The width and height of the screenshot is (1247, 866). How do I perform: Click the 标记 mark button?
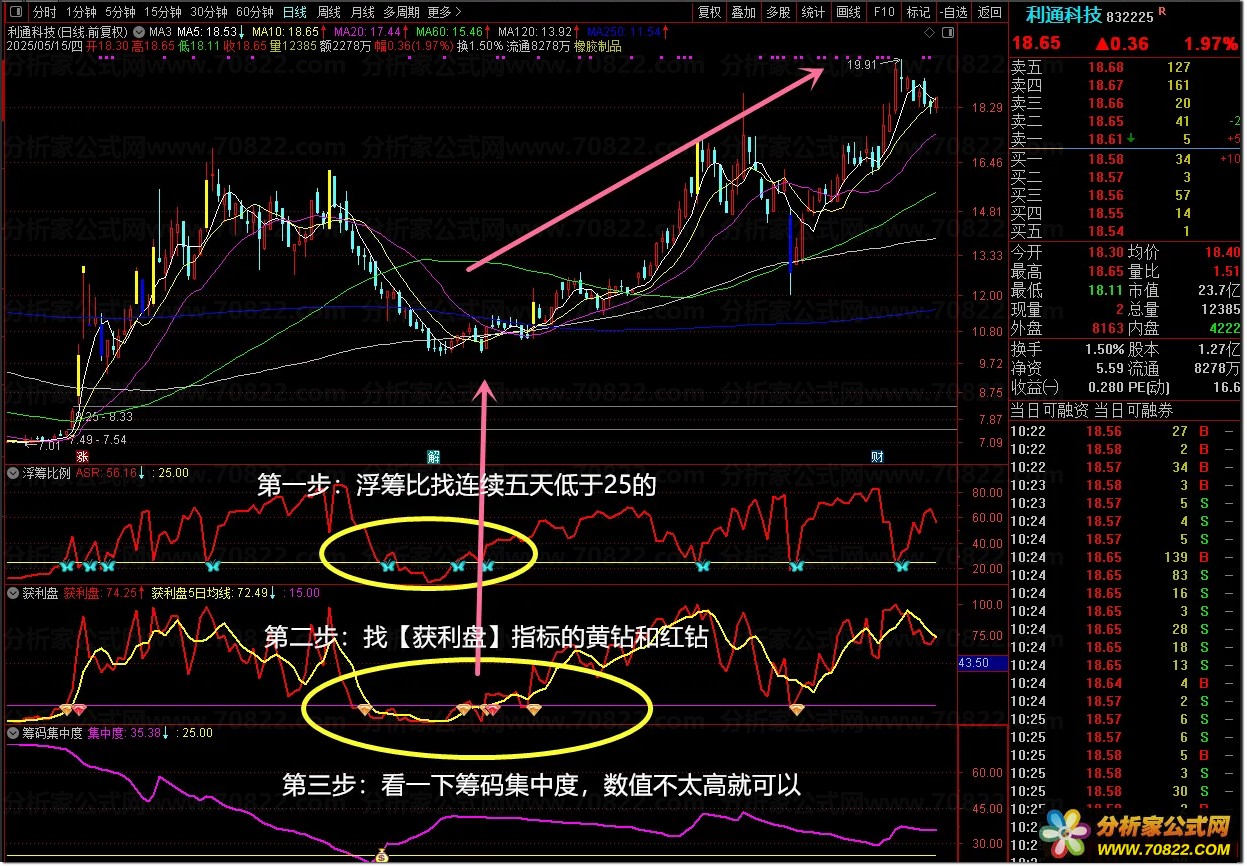tap(918, 13)
